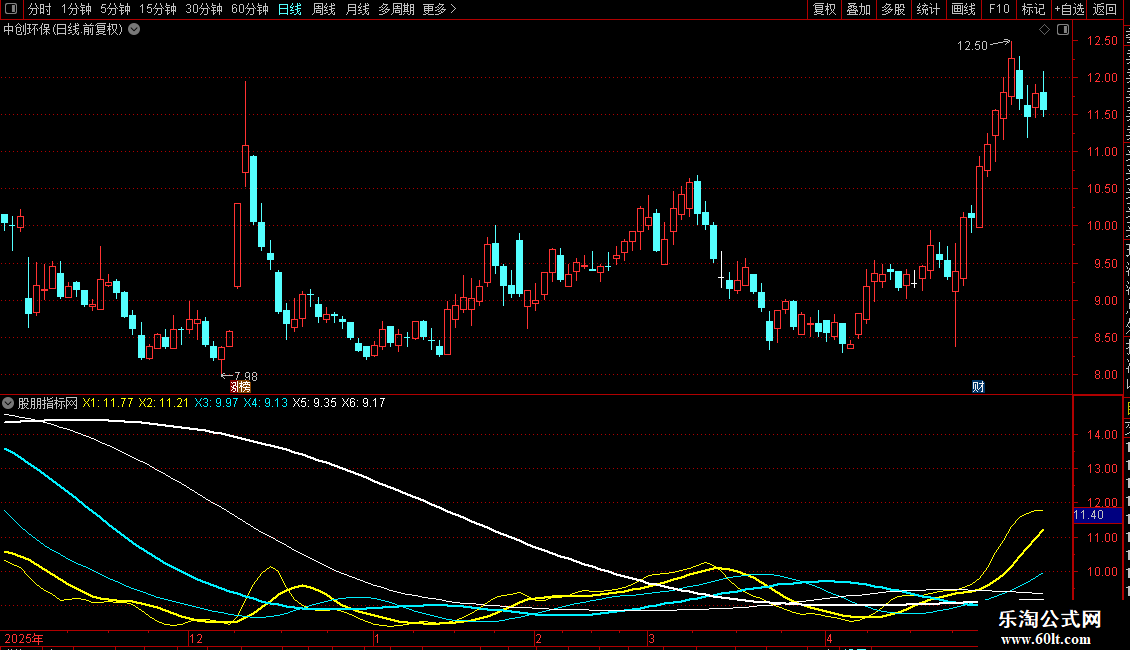
Task: Click the X1: 11.77 indicator value
Action: 108,403
